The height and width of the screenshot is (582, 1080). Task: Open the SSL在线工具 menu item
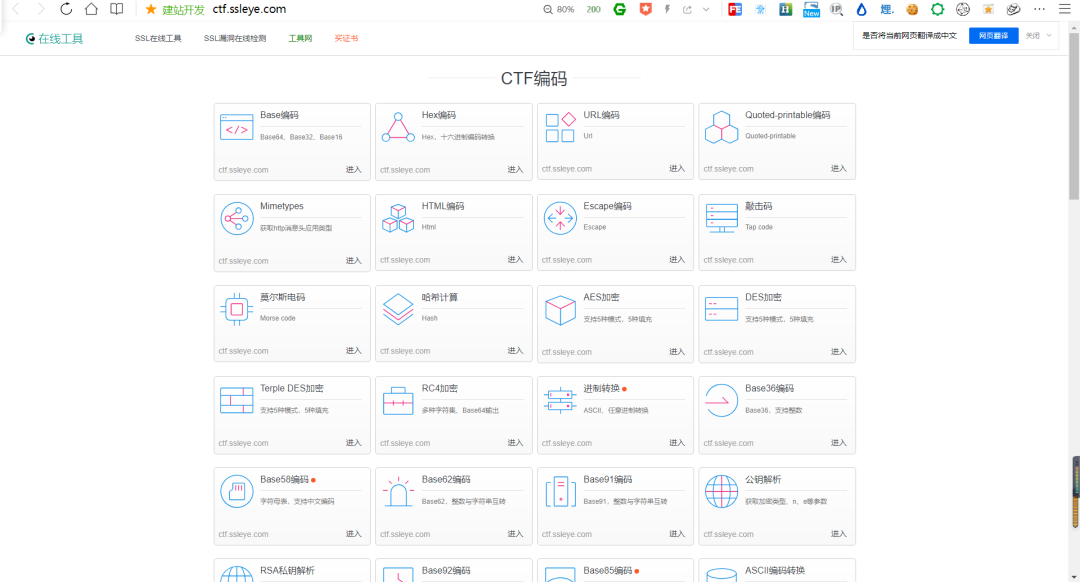[158, 39]
